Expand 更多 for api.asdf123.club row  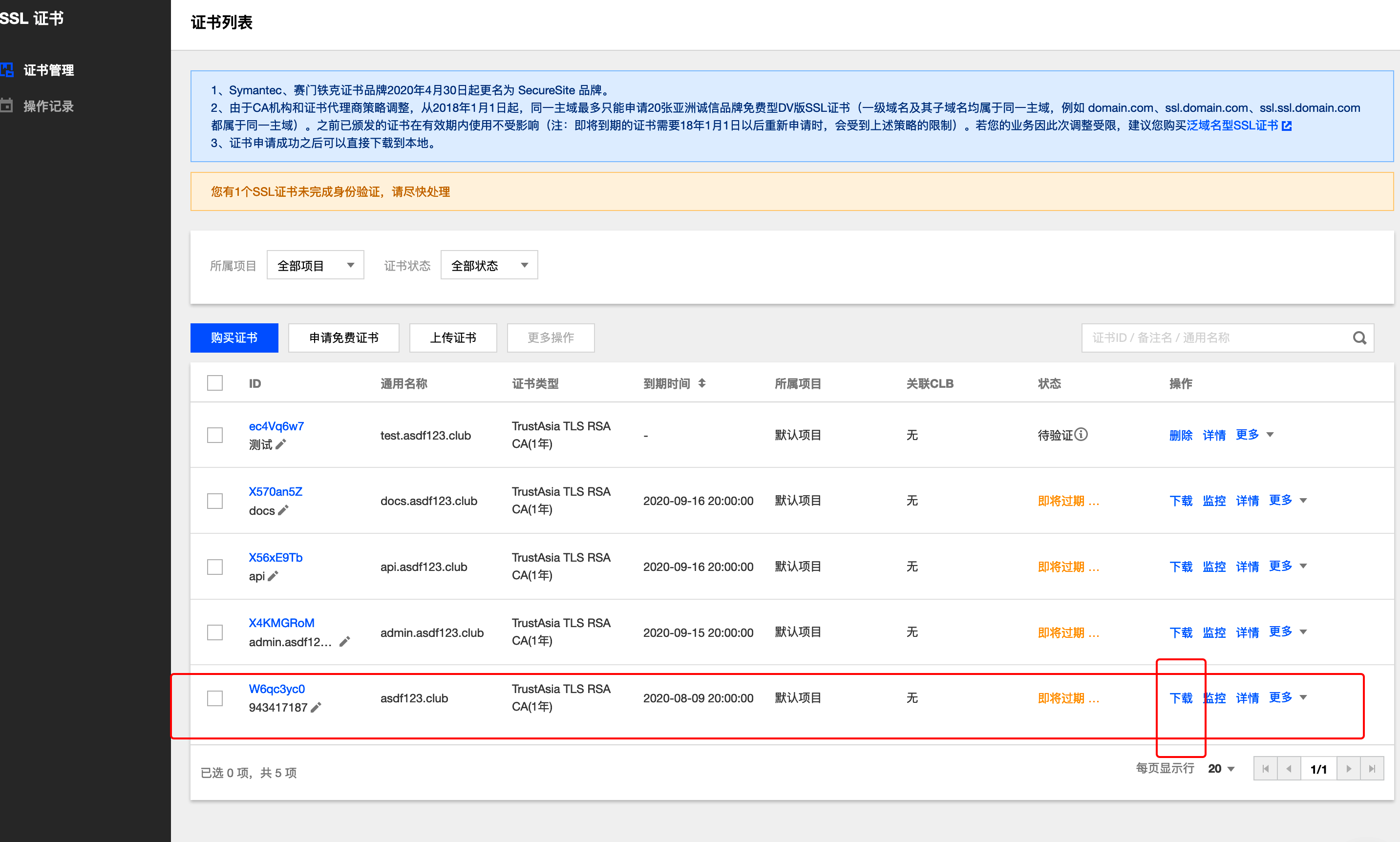(1288, 566)
